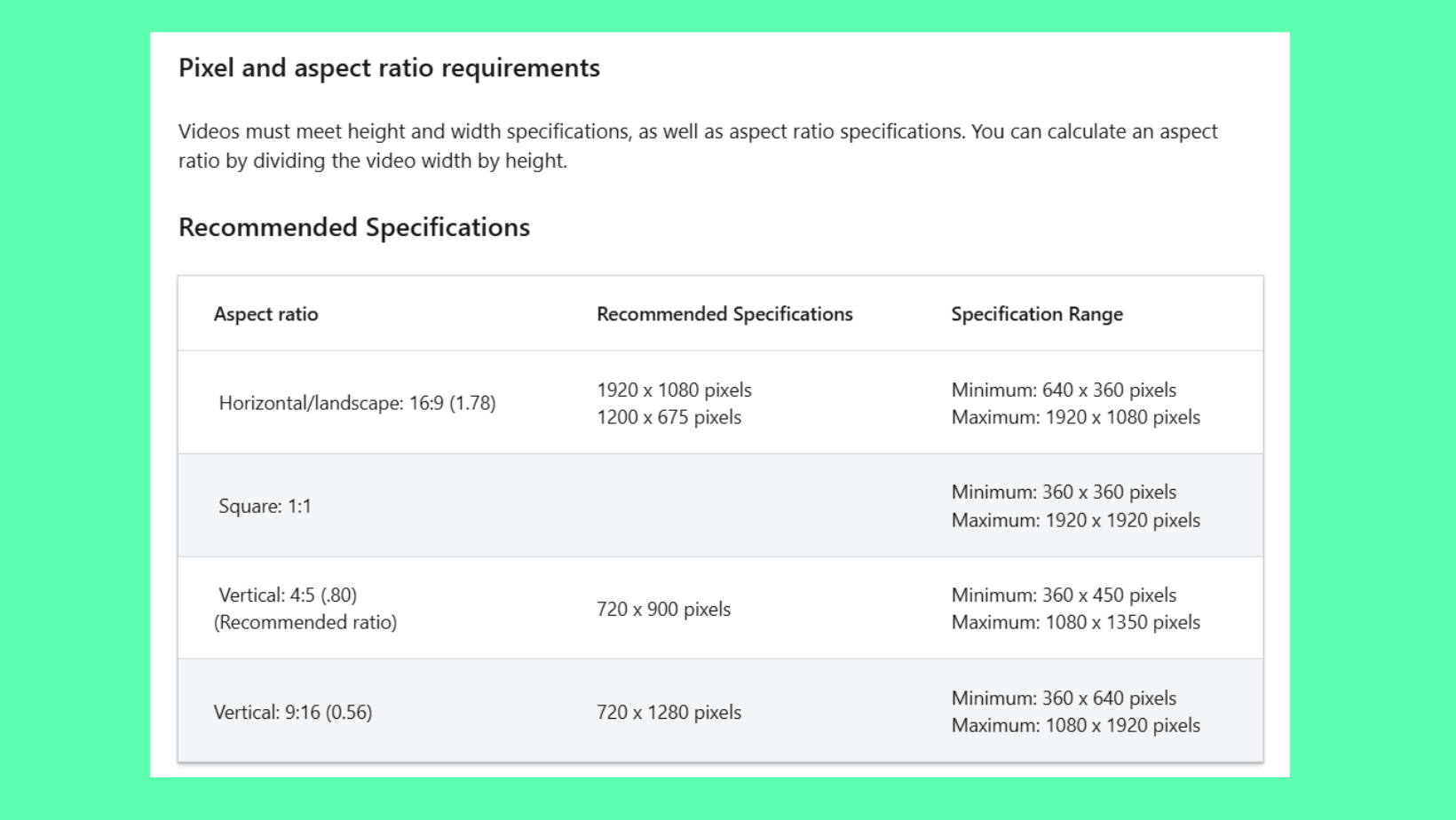Screen dimensions: 1456x820
Task: Click the 'Vertical: 4:5 (.80)' cell text
Action: [288, 595]
